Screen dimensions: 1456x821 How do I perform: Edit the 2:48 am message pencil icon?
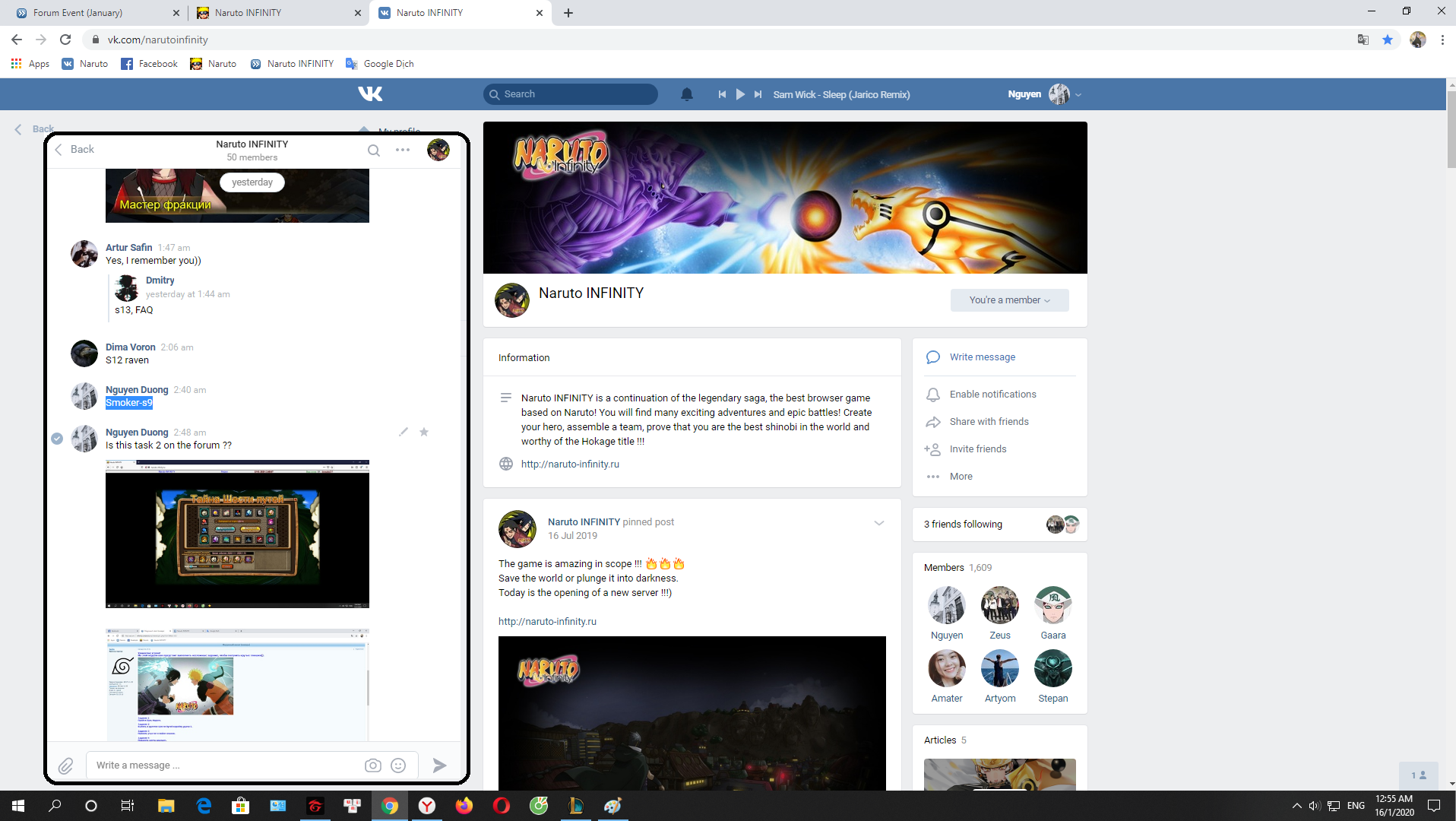(x=404, y=432)
